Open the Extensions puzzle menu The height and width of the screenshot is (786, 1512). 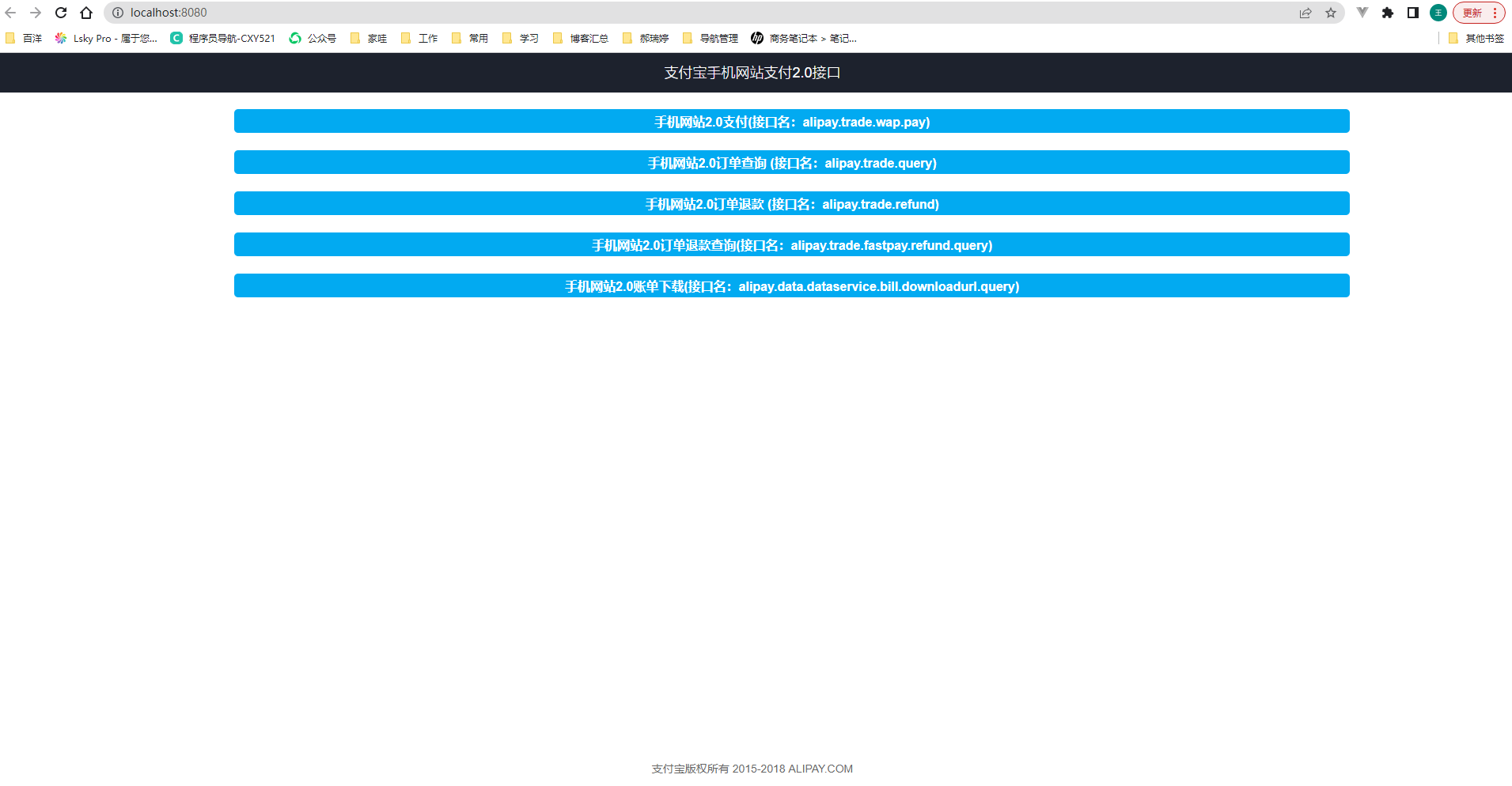(x=1388, y=13)
